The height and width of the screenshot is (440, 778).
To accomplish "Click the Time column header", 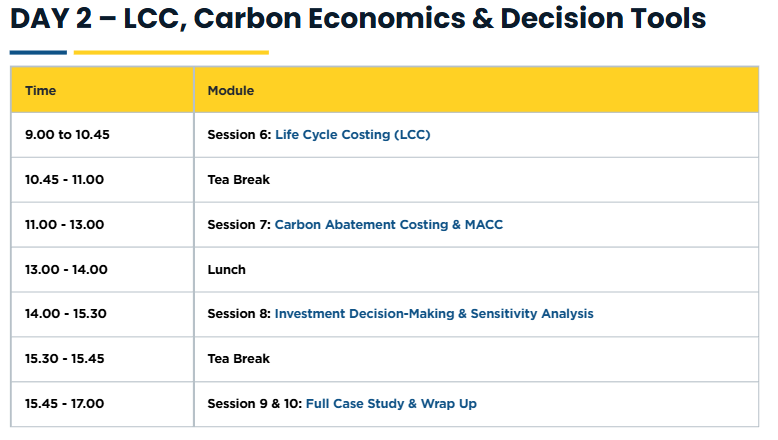I will coord(40,91).
